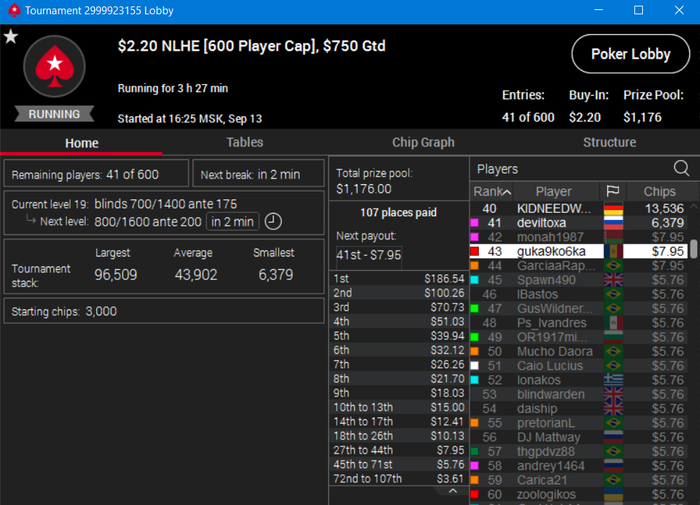Open the Chip Graph tab
700x505 pixels.
click(x=423, y=142)
